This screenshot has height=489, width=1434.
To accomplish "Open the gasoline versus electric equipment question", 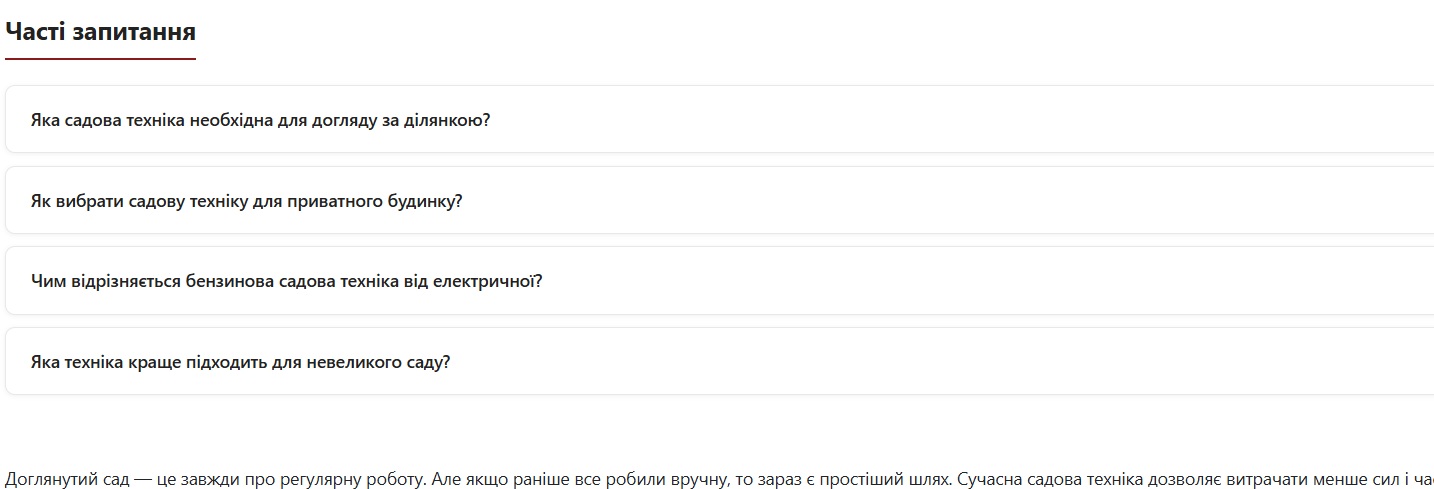I will coord(286,281).
